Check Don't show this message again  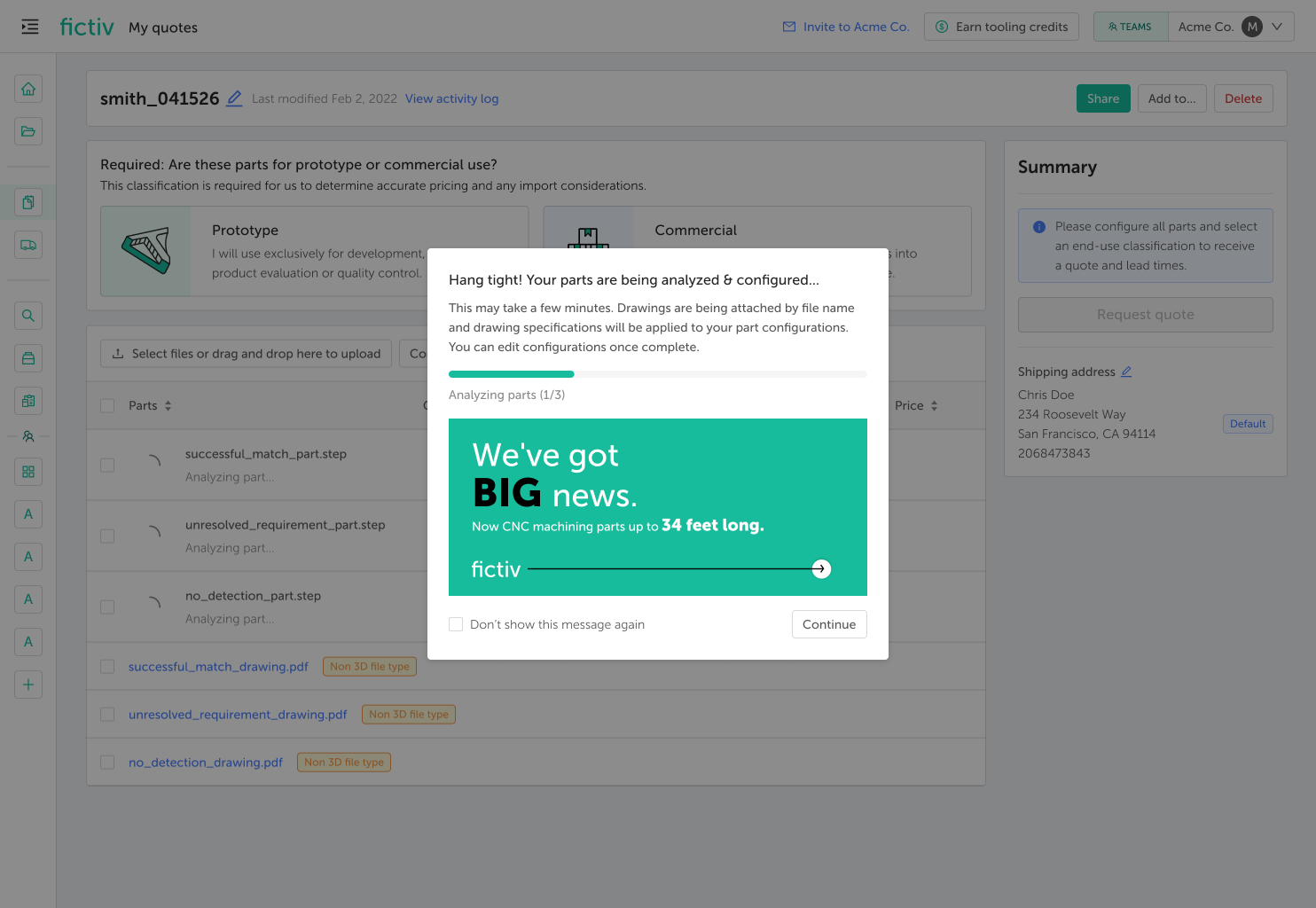tap(456, 624)
